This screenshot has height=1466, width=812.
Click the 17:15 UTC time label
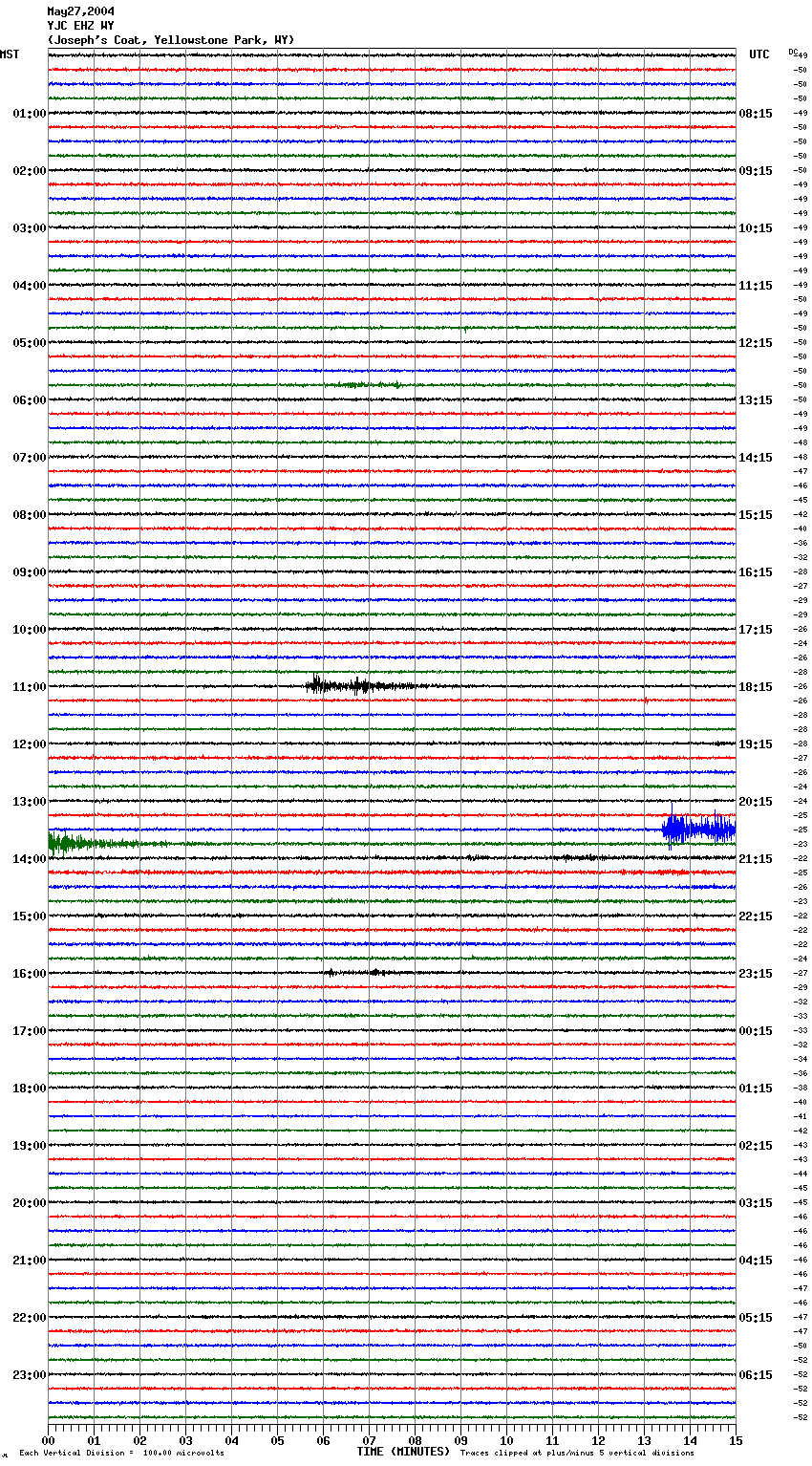(756, 630)
